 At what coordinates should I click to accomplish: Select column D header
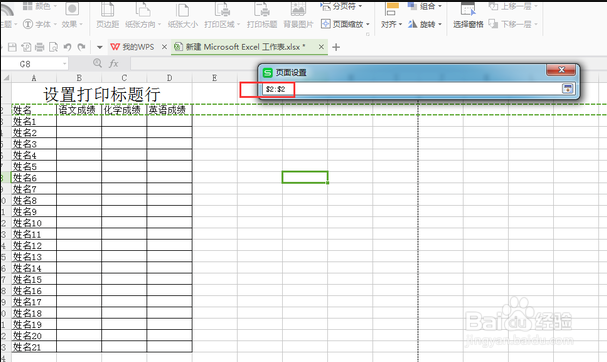pyautogui.click(x=170, y=78)
